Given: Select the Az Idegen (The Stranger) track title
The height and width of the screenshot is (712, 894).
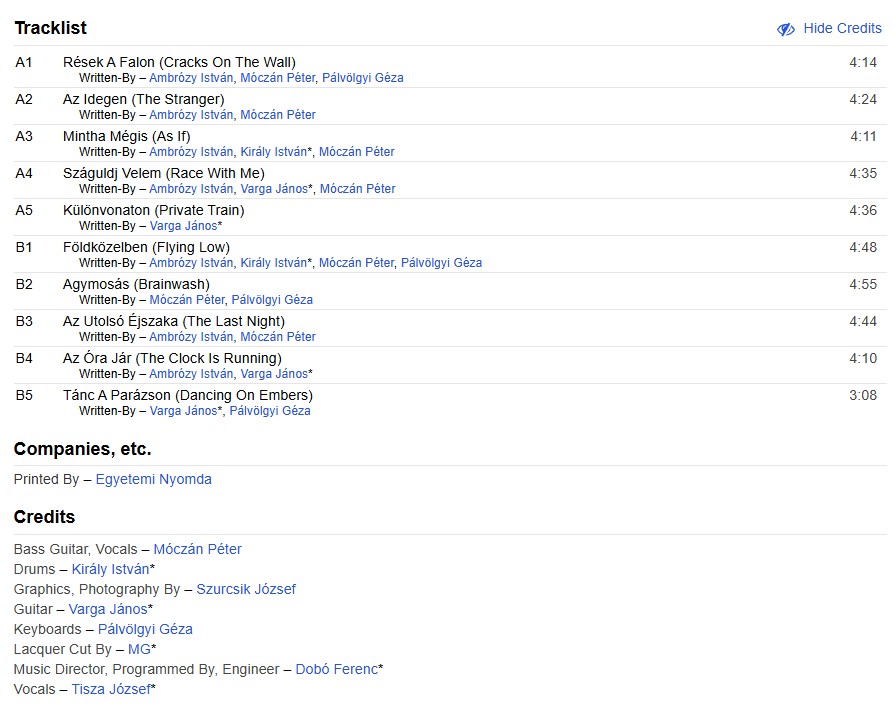Looking at the screenshot, I should click(x=143, y=99).
